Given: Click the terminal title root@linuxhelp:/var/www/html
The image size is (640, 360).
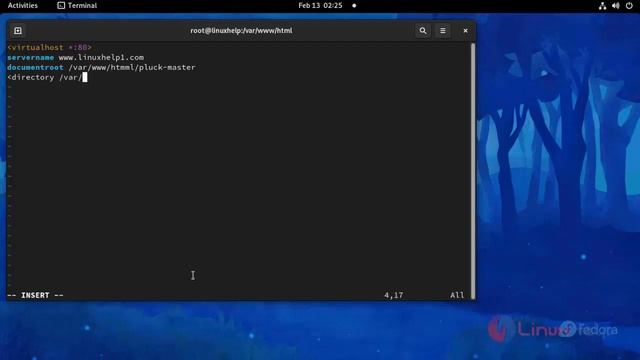Looking at the screenshot, I should pyautogui.click(x=241, y=31).
